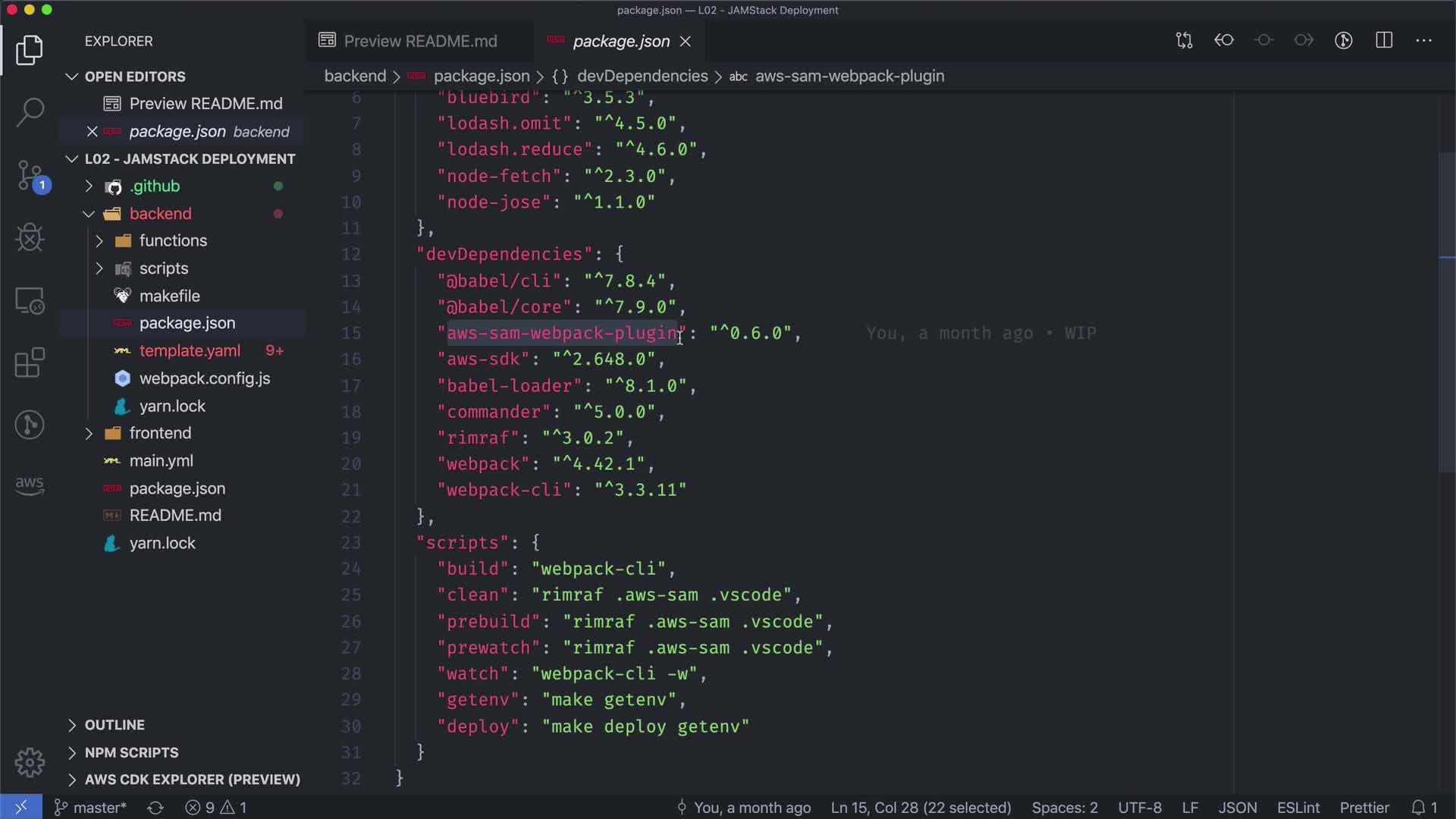Open webpack.config.js in the explorer
This screenshot has width=1456, height=819.
204,378
